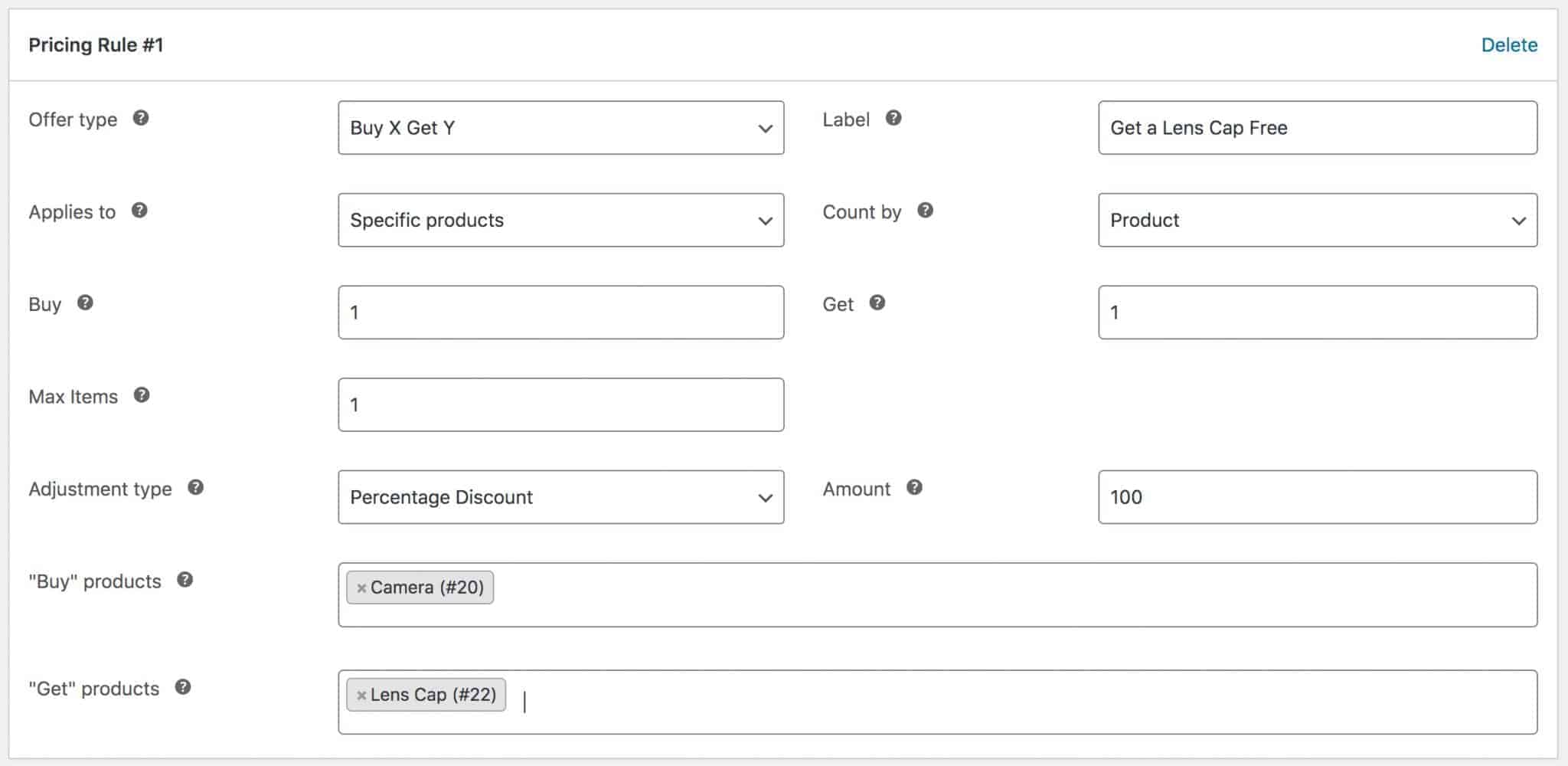Click into the Buy quantity field
1568x766 pixels.
[x=561, y=313]
